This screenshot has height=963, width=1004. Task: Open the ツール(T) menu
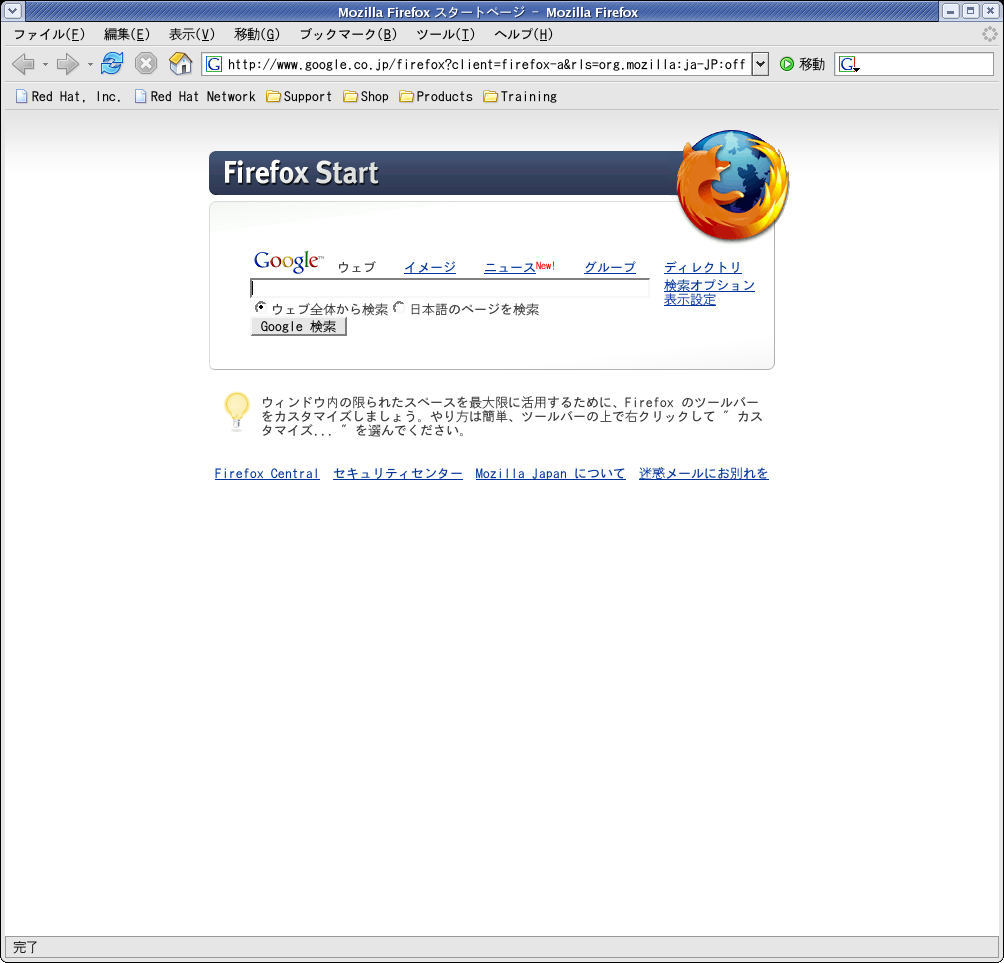click(x=446, y=35)
